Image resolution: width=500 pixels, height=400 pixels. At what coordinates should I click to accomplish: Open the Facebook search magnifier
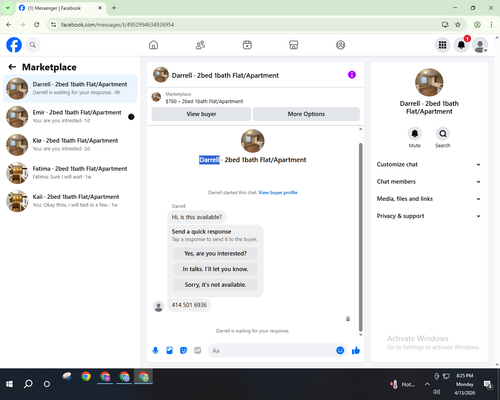click(33, 45)
